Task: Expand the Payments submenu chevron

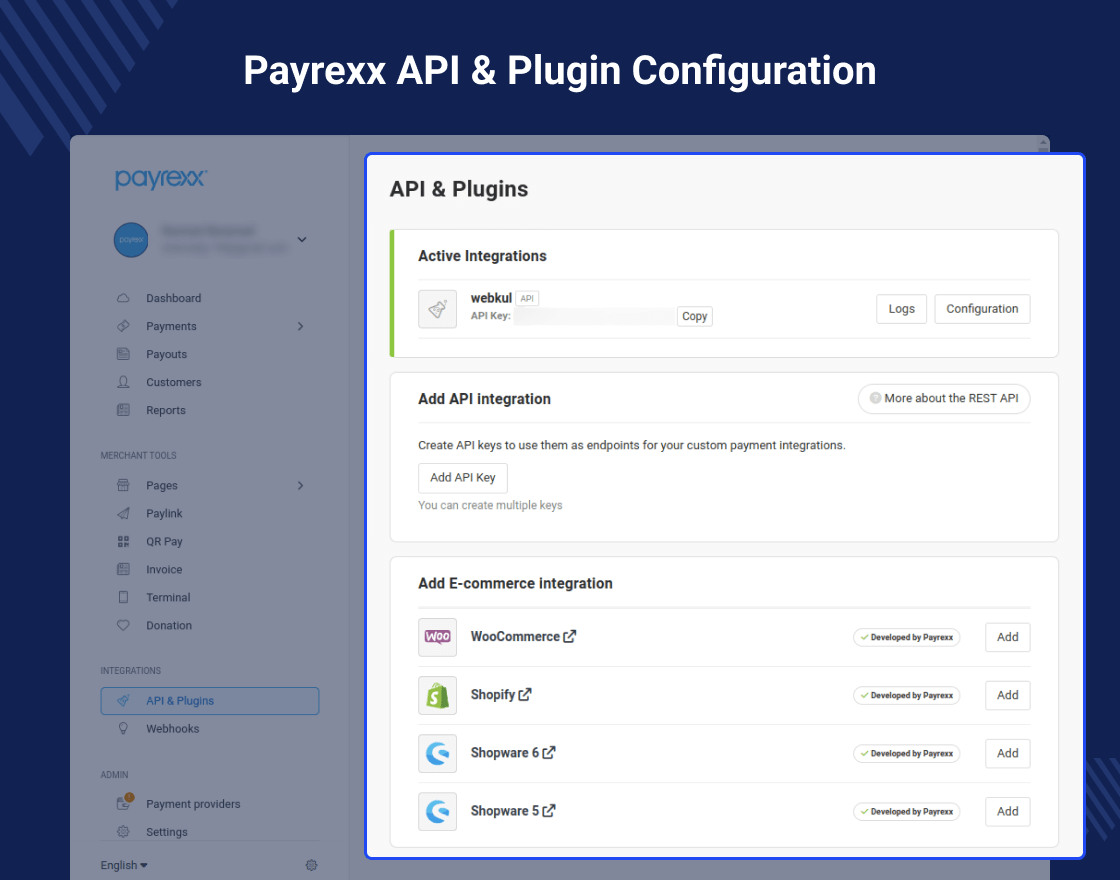Action: point(301,326)
